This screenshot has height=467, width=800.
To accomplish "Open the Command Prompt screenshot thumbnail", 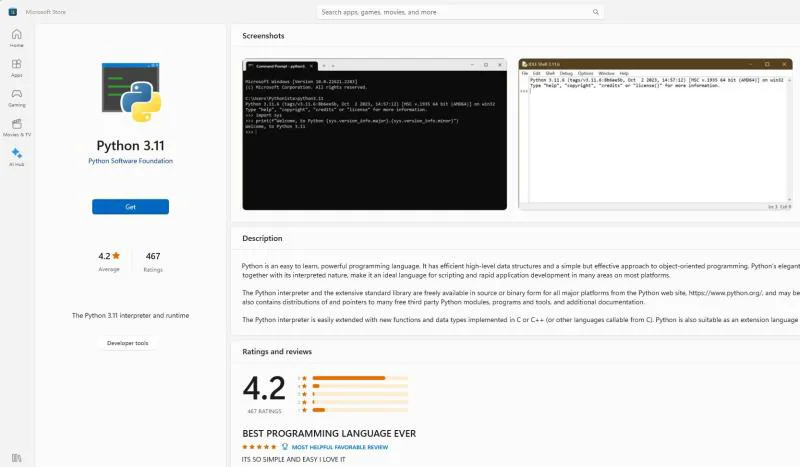I will point(374,134).
